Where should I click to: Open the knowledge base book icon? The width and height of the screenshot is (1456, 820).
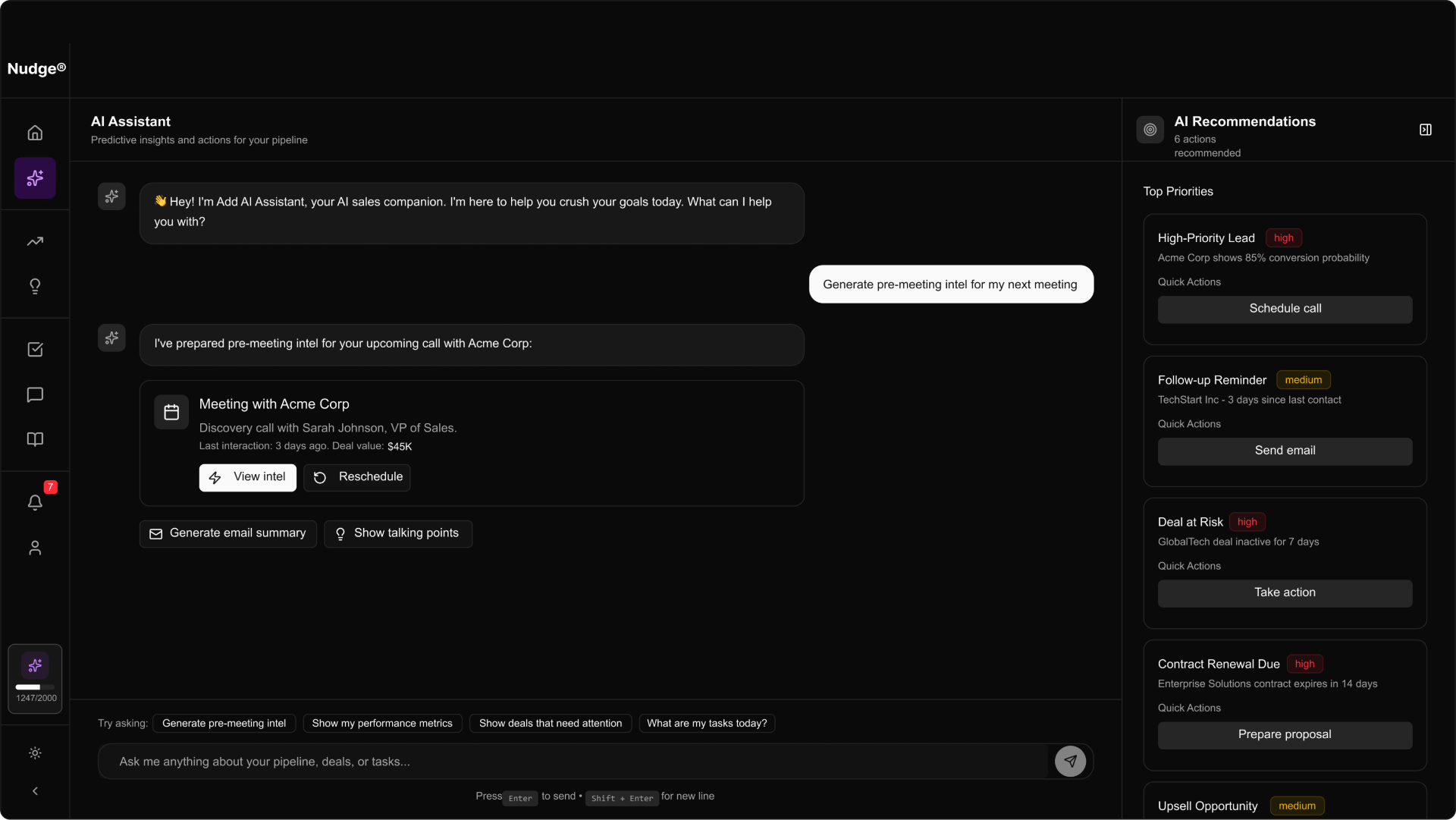[x=35, y=439]
